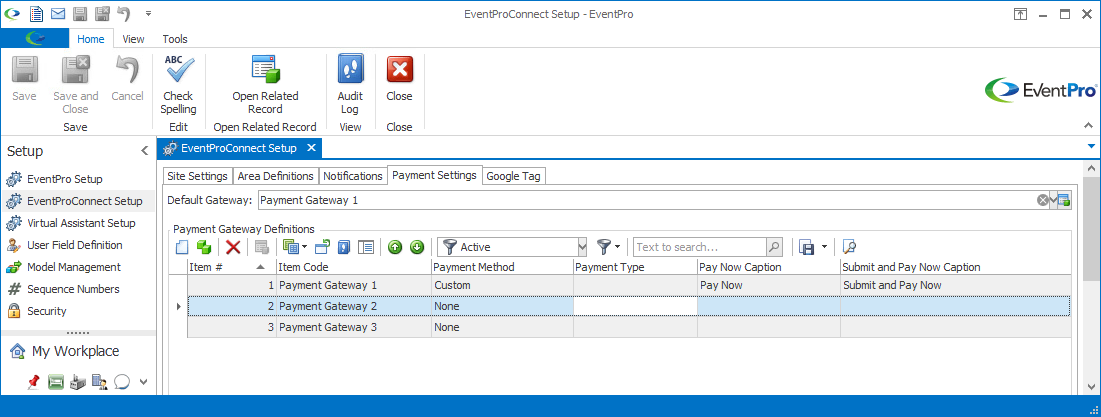Viewport: 1101px width, 417px height.
Task: Click the small Save and Close icon in the title bar
Action: 102,13
